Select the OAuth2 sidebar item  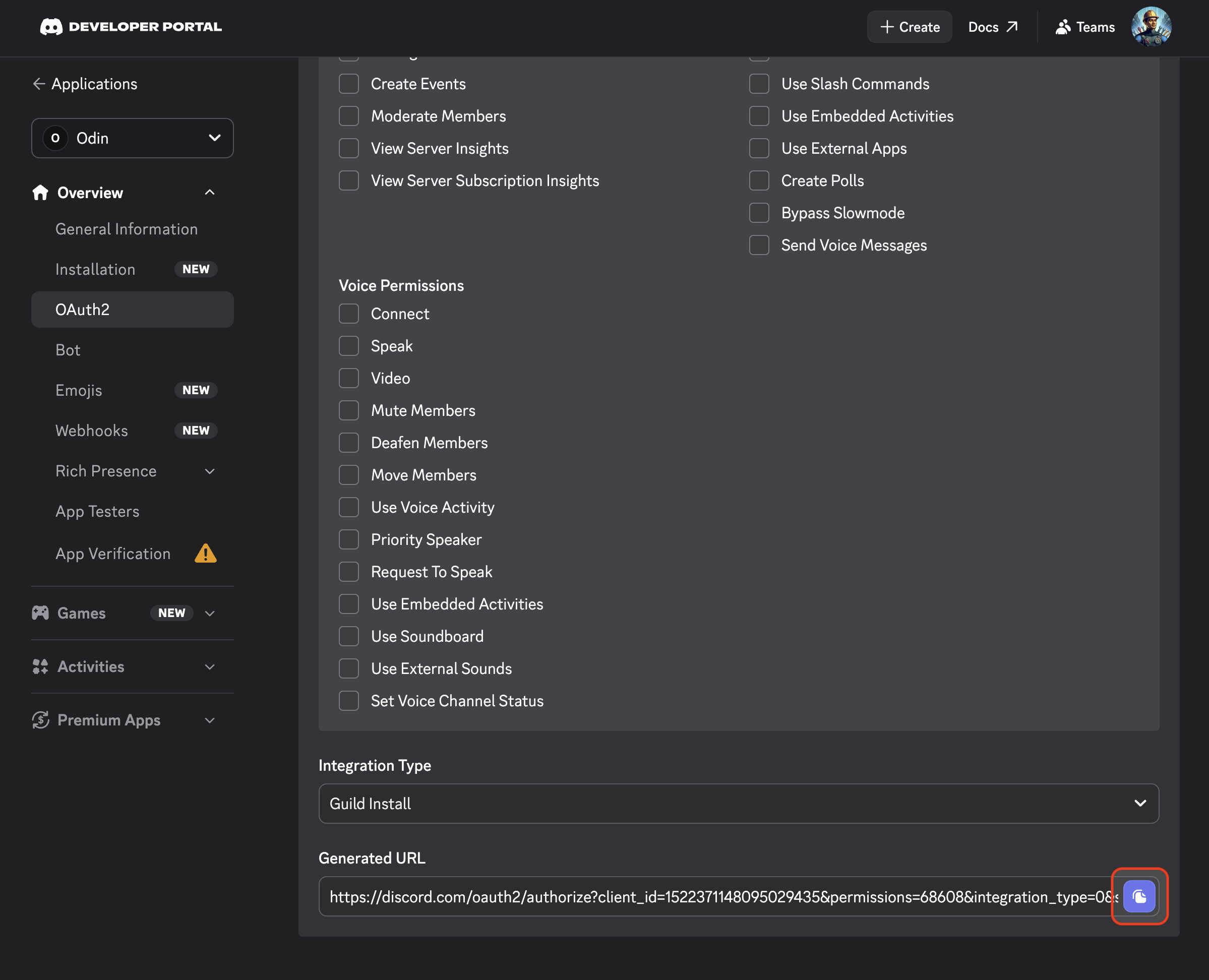tap(133, 310)
